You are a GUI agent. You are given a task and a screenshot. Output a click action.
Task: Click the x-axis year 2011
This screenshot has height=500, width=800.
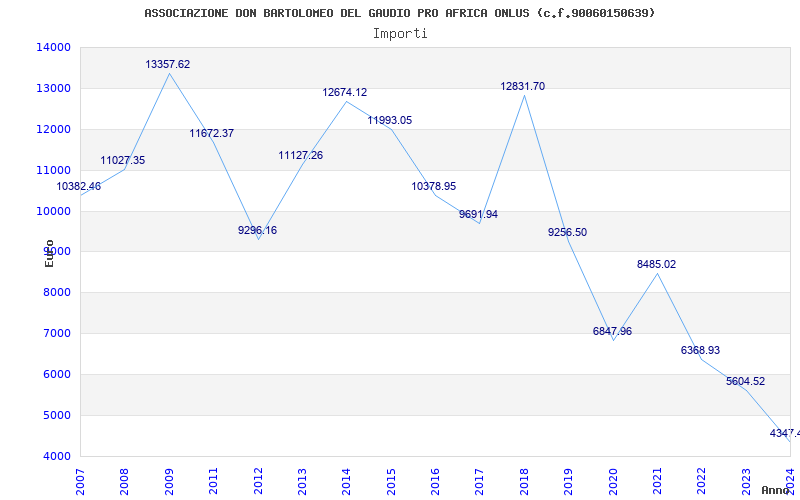click(213, 481)
